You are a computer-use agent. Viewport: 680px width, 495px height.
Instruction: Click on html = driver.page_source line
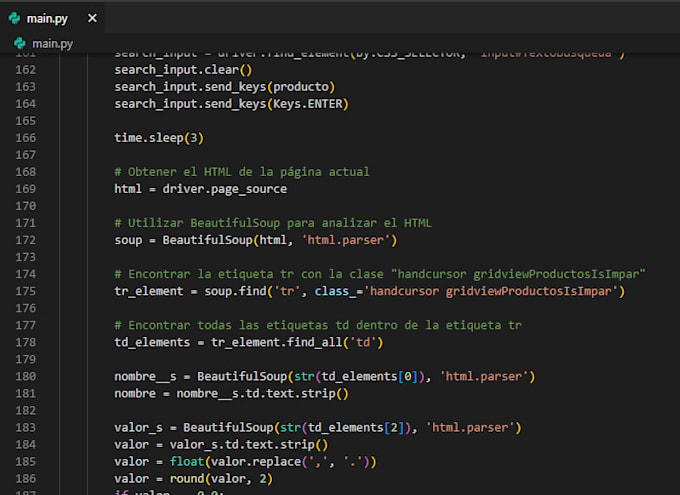pos(200,189)
